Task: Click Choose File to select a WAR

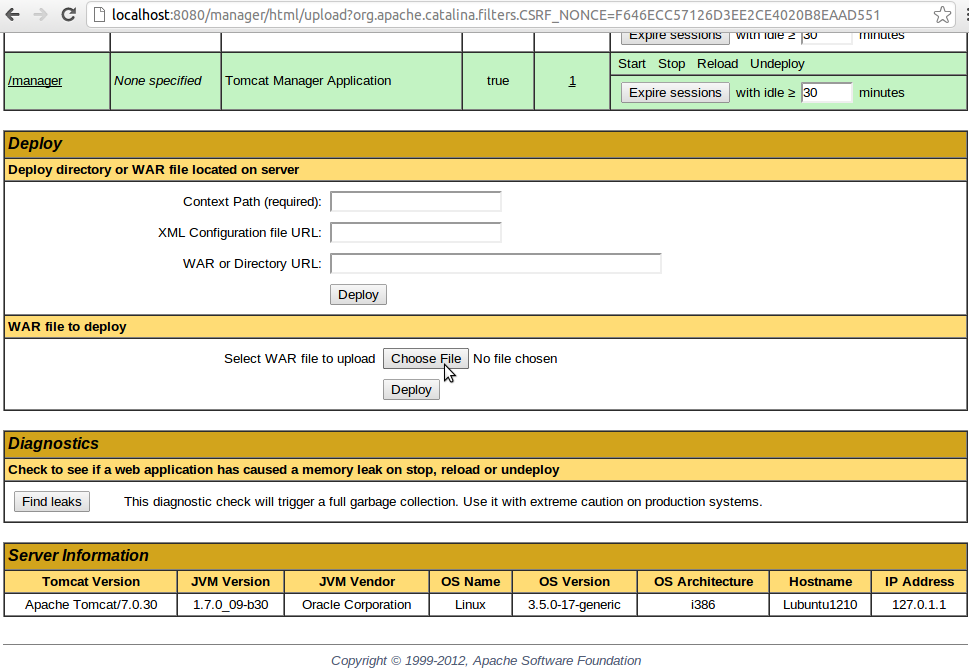Action: point(425,359)
